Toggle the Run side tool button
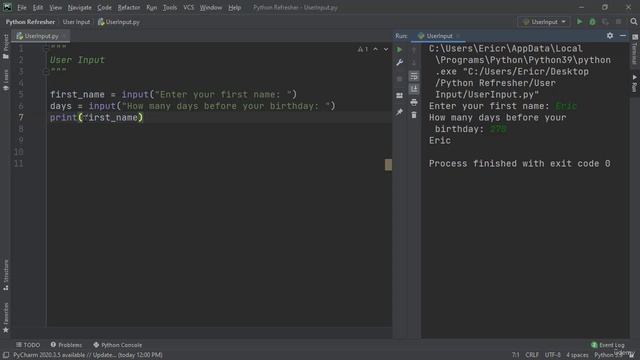 click(635, 83)
